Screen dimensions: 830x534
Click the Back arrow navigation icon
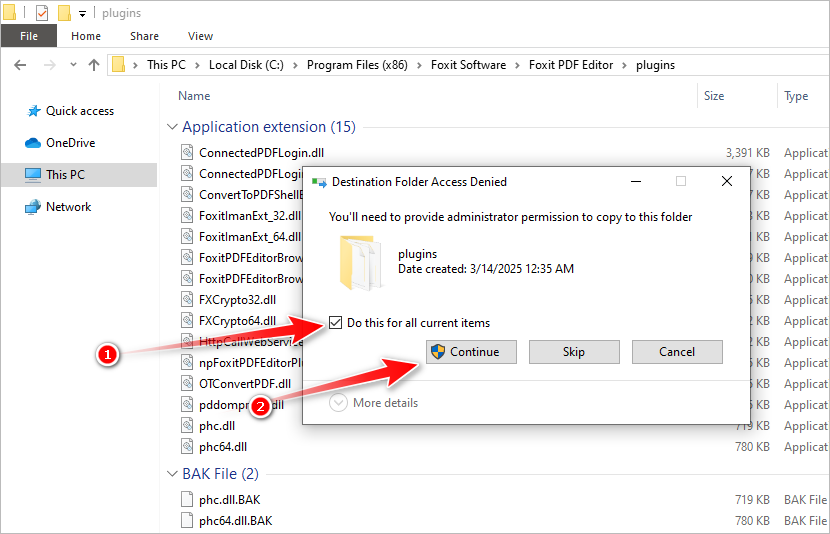(20, 65)
